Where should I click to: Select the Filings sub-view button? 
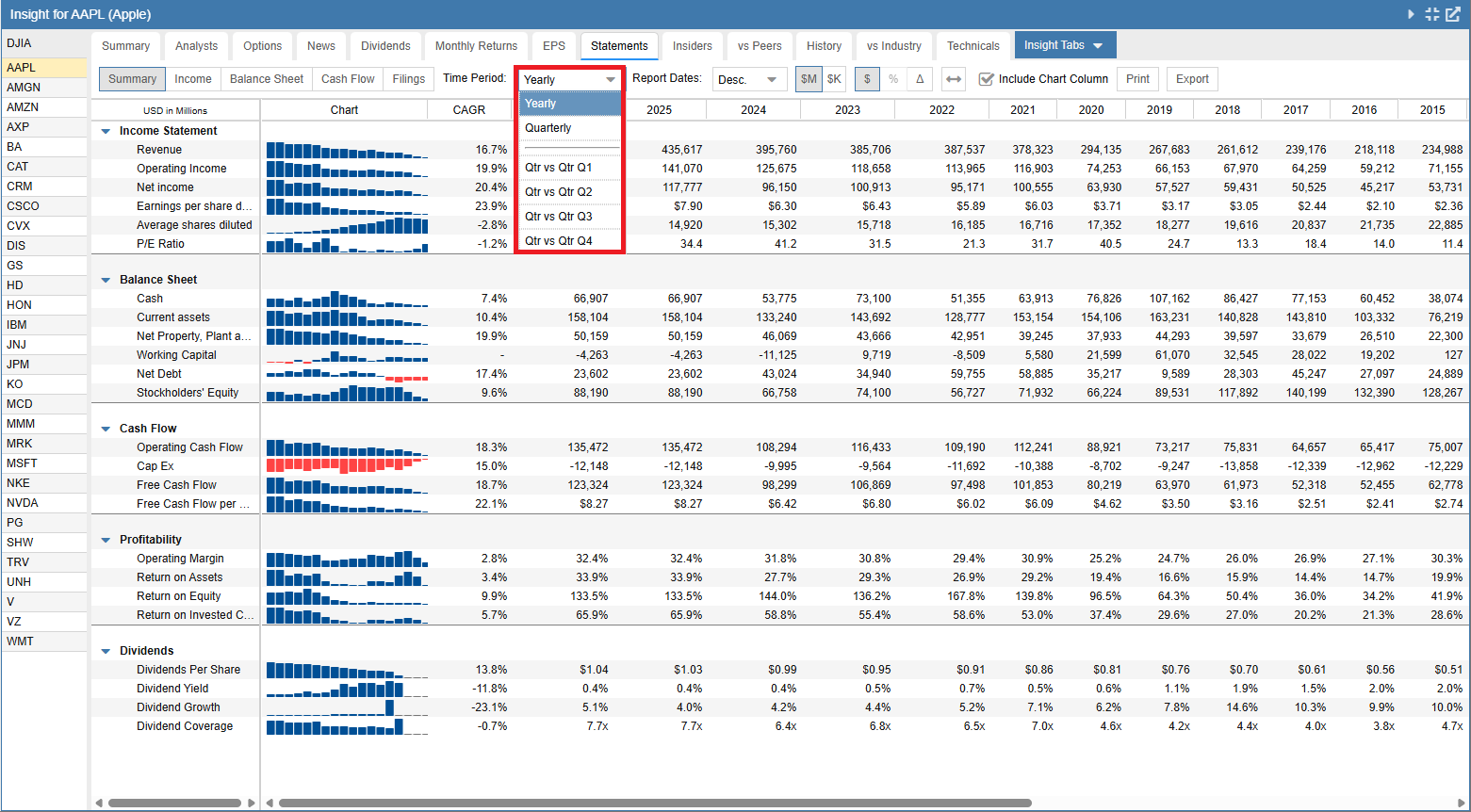pyautogui.click(x=409, y=79)
